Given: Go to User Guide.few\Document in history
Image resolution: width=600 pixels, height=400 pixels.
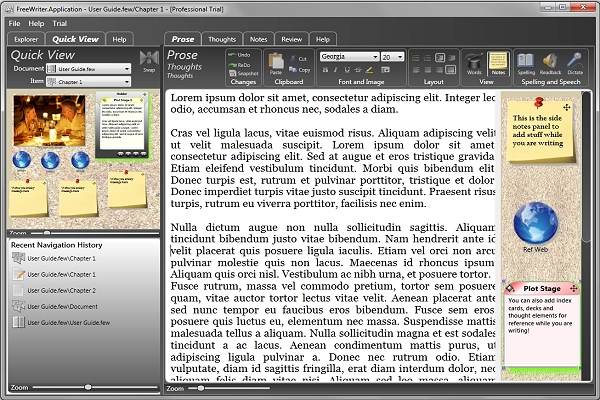Looking at the screenshot, I should 54,307.
